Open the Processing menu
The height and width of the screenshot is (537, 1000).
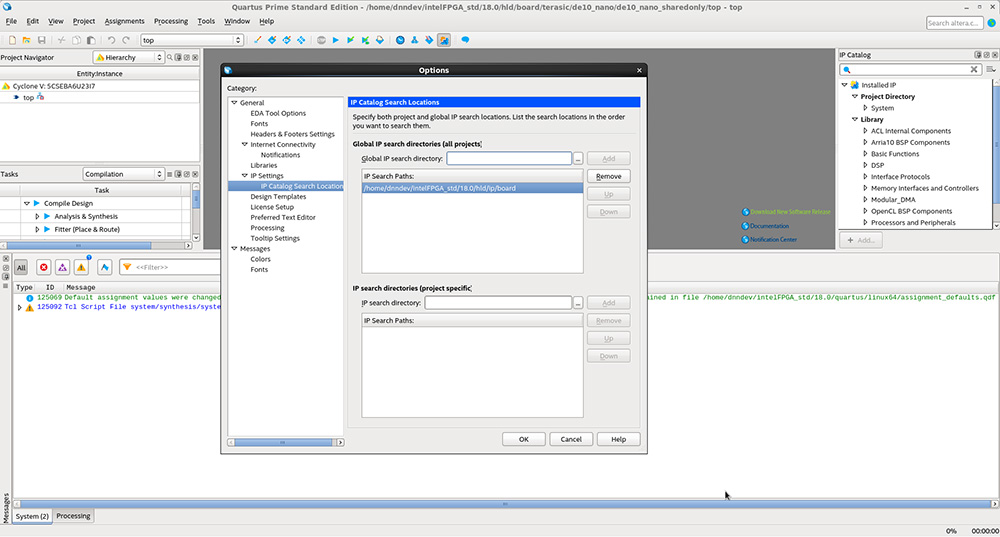(171, 21)
